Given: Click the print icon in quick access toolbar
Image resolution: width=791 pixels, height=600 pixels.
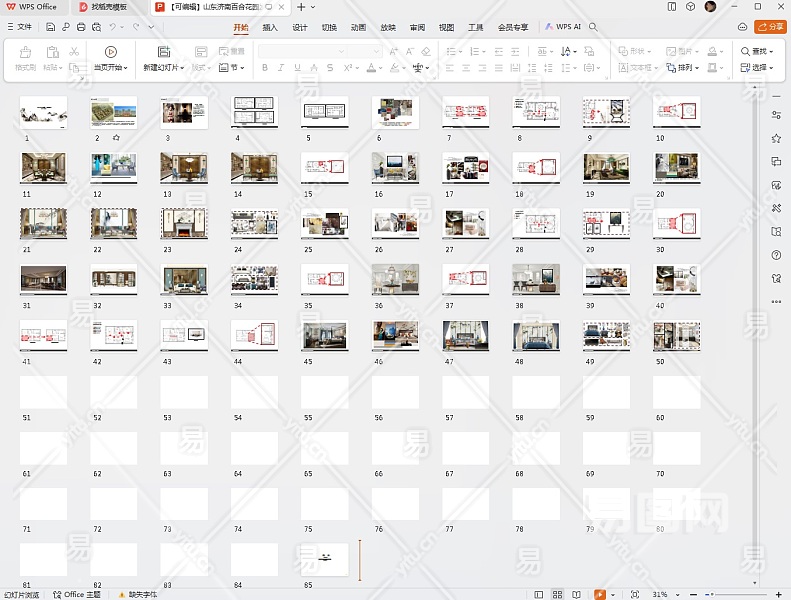Looking at the screenshot, I should tap(79, 27).
